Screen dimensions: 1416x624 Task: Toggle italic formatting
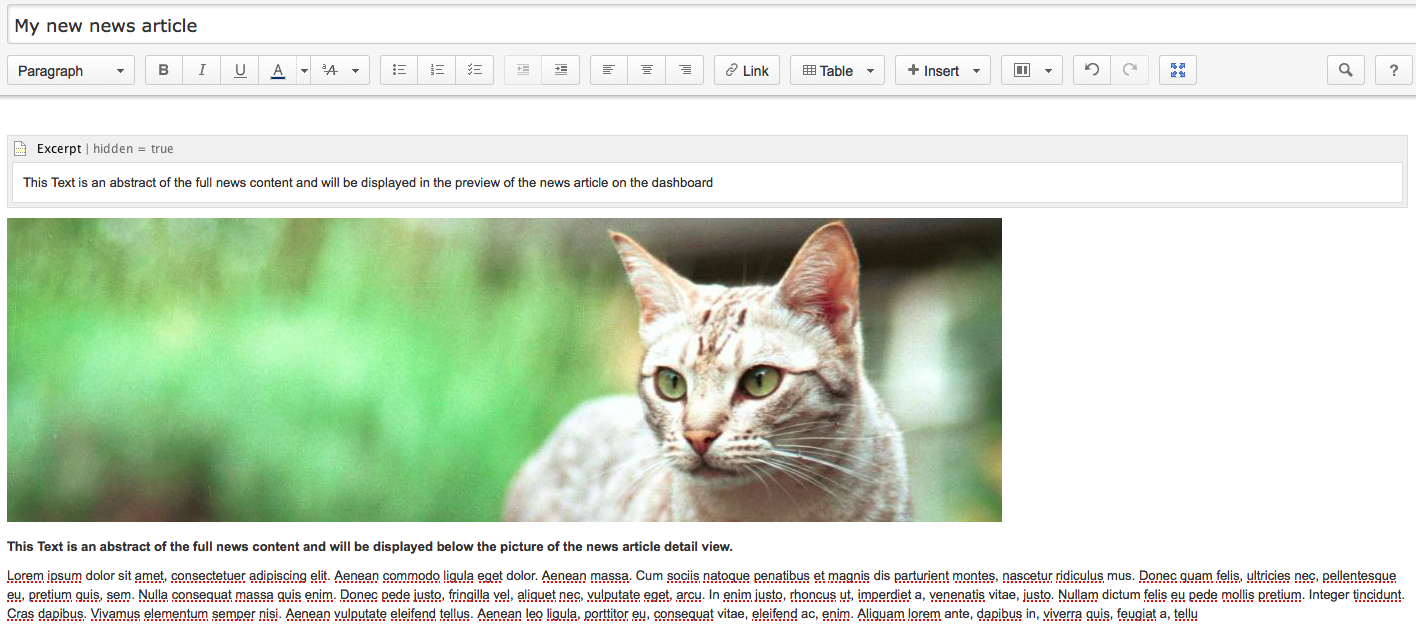tap(201, 70)
